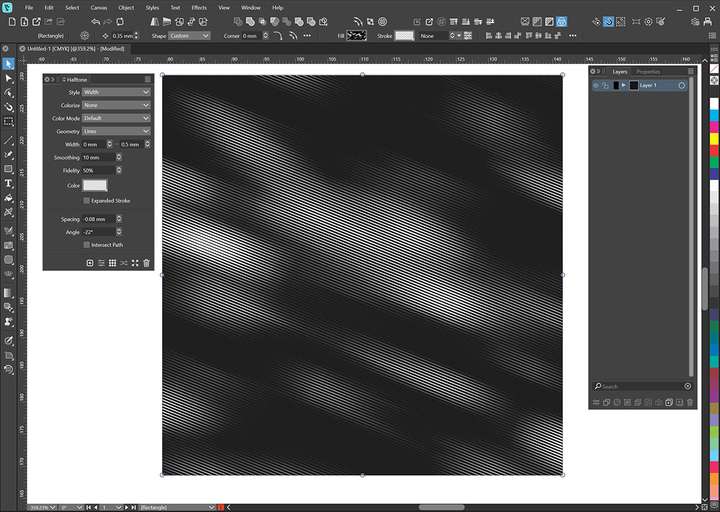Open the Style dropdown in Halftone panel
Screen dimensions: 720x512
click(x=116, y=92)
